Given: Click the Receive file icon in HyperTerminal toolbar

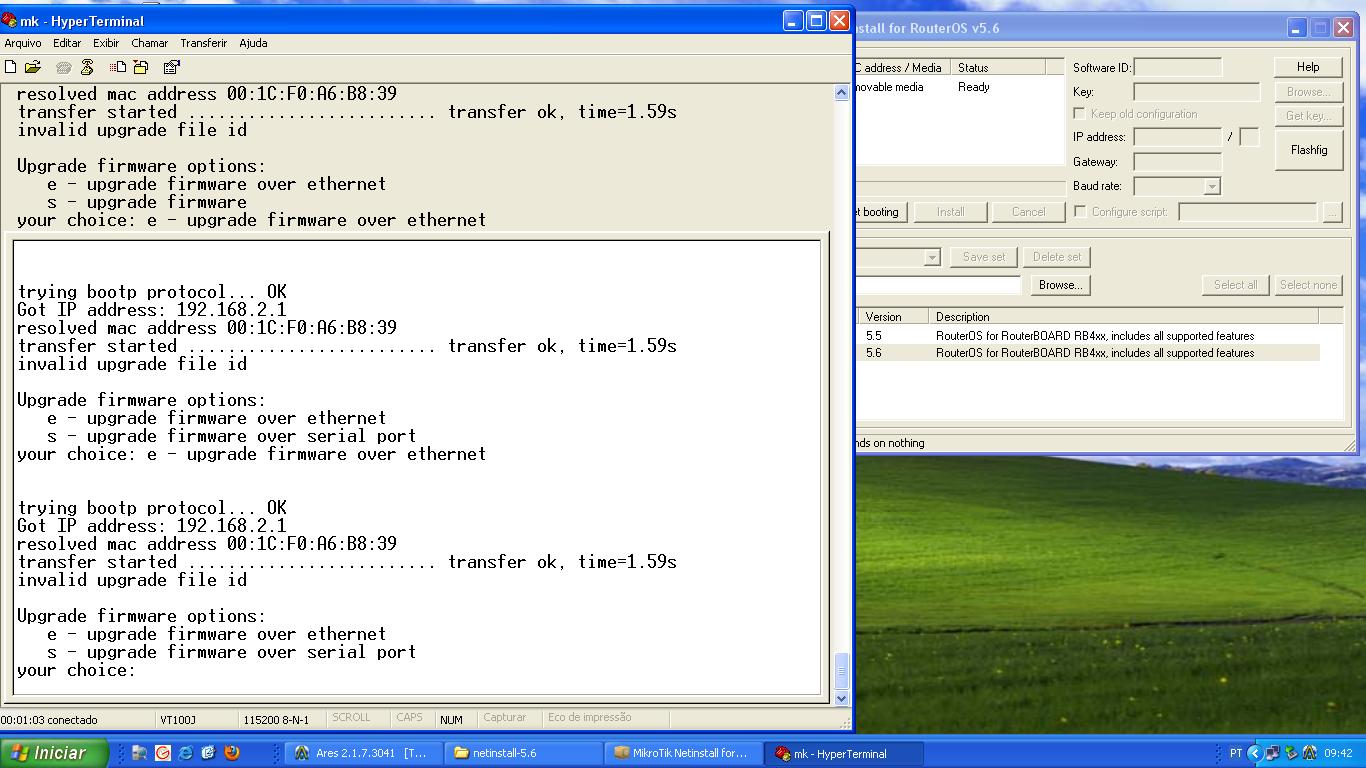Looking at the screenshot, I should pyautogui.click(x=141, y=67).
